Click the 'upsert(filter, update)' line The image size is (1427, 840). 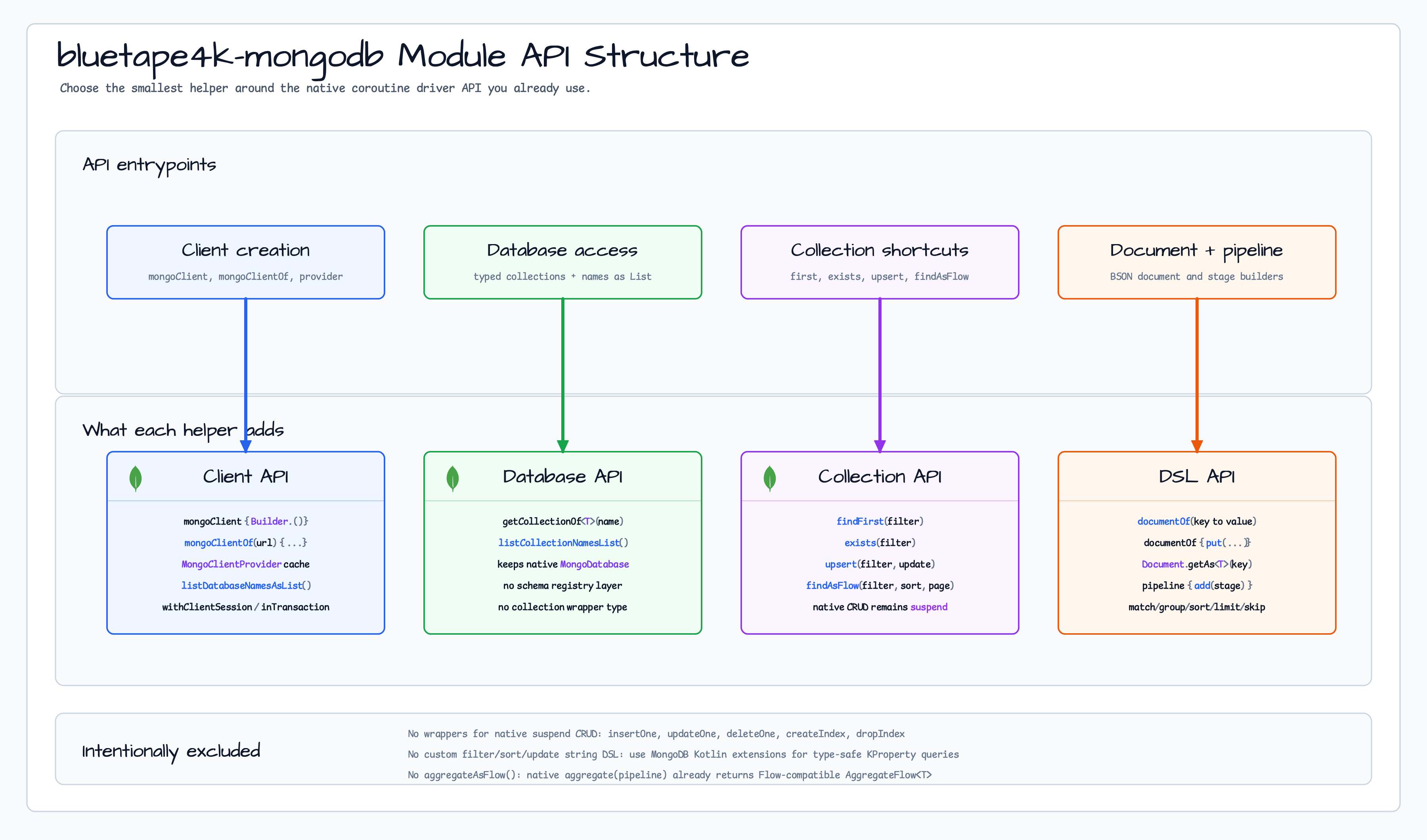880,564
